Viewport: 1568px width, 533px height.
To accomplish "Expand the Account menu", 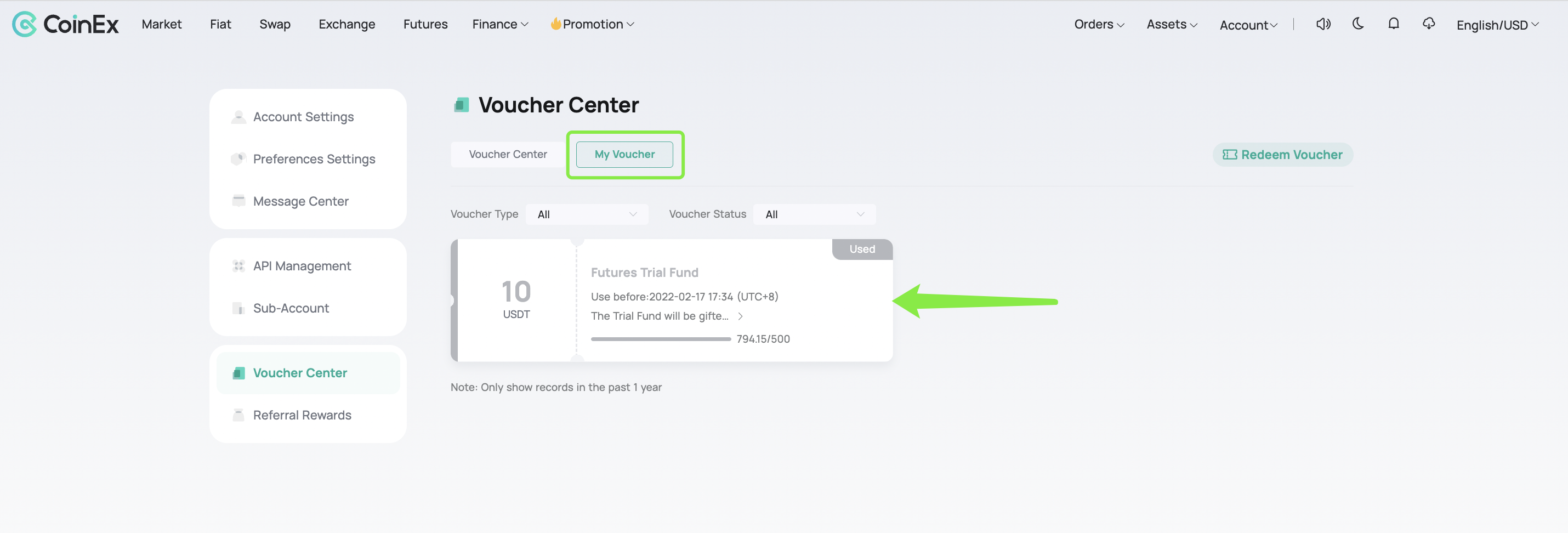I will point(1248,25).
